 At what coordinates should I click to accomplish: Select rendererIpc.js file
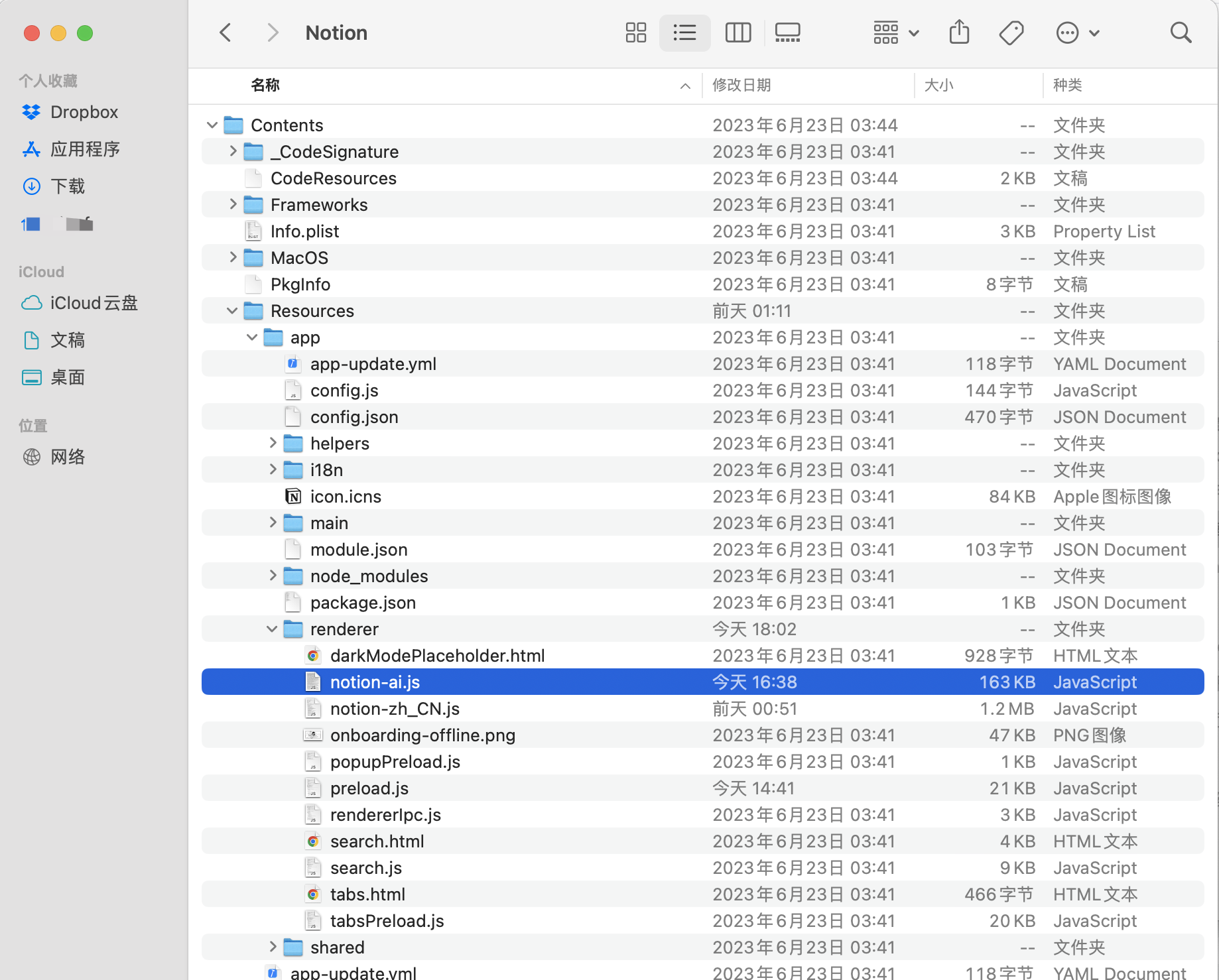(x=385, y=815)
